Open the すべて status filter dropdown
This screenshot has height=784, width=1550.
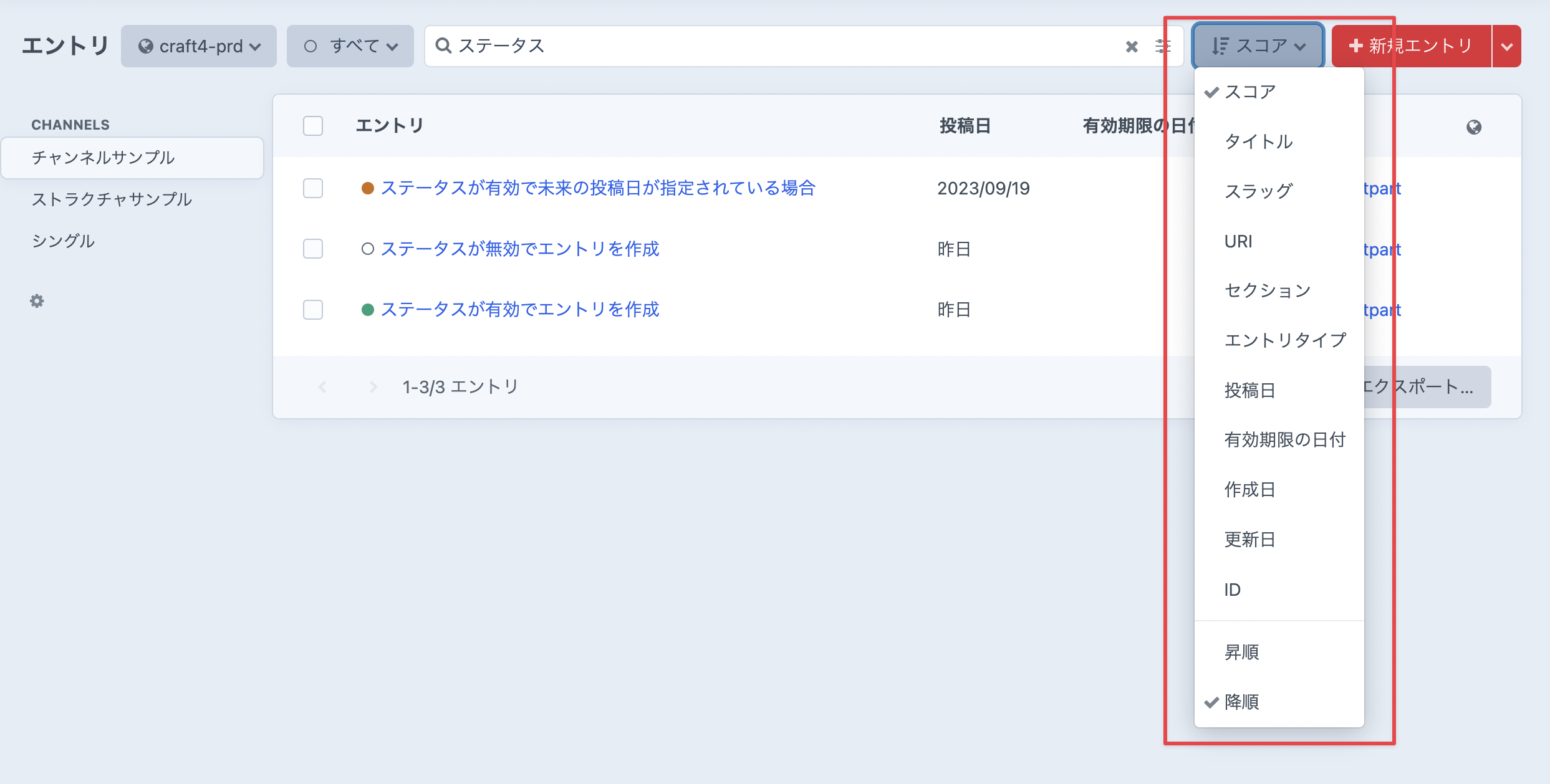(x=349, y=45)
